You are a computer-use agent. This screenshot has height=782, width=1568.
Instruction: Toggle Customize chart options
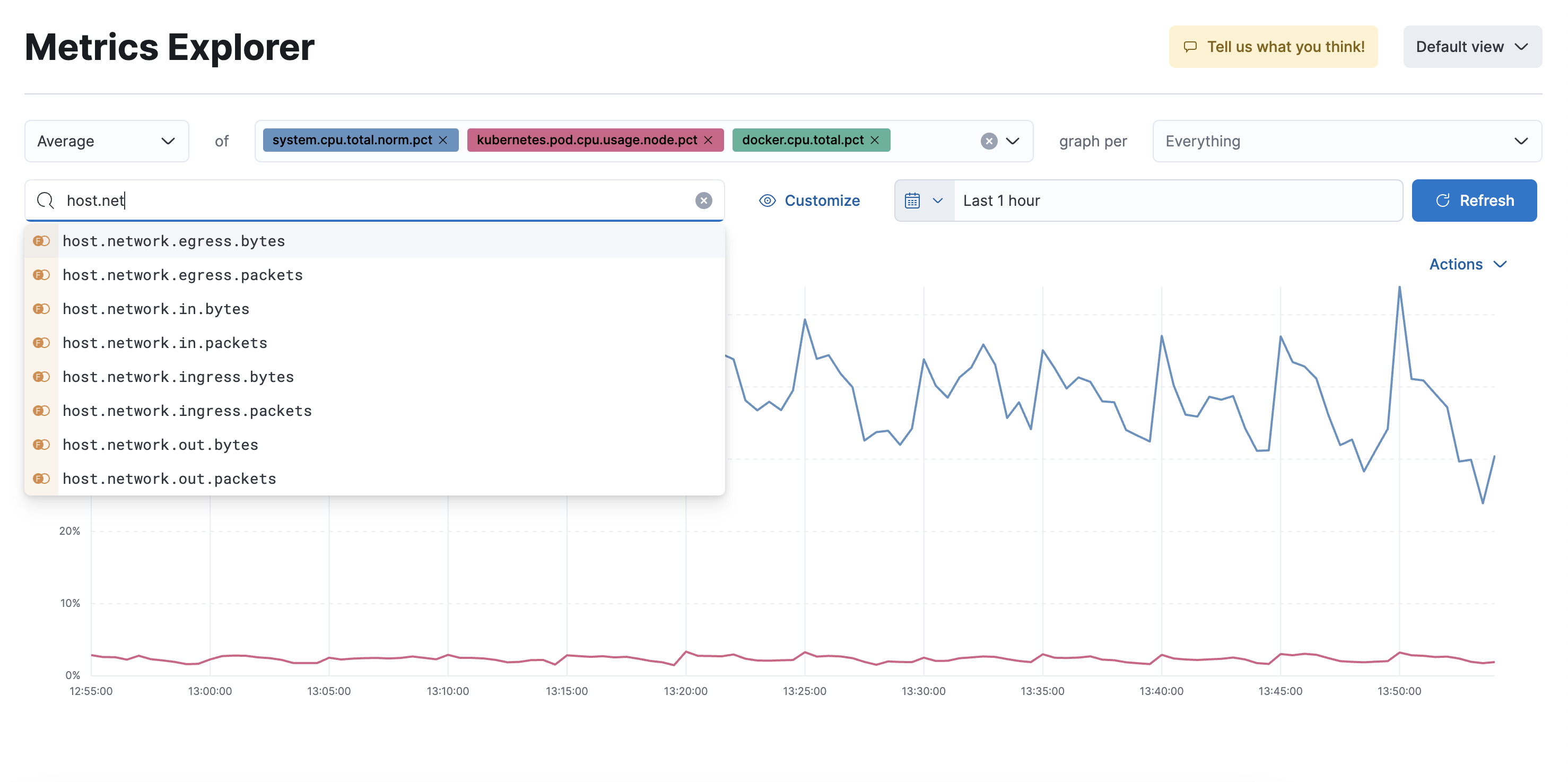(809, 200)
